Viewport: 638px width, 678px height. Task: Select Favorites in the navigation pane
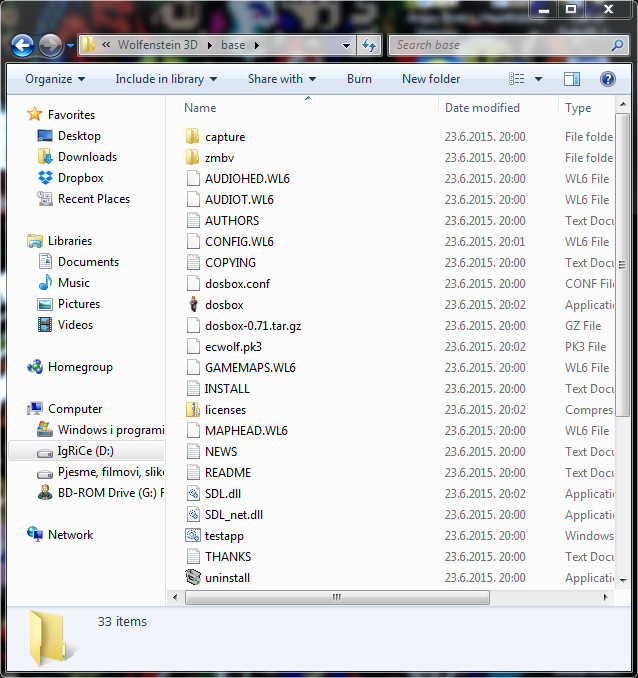coord(71,115)
